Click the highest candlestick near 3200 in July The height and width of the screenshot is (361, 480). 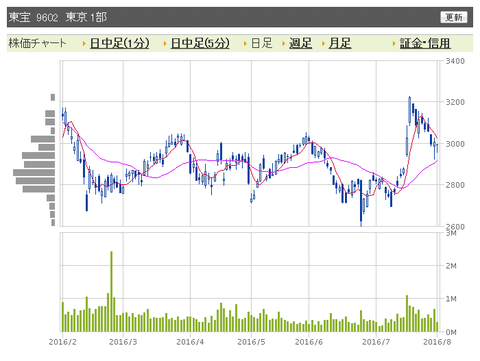pyautogui.click(x=410, y=111)
